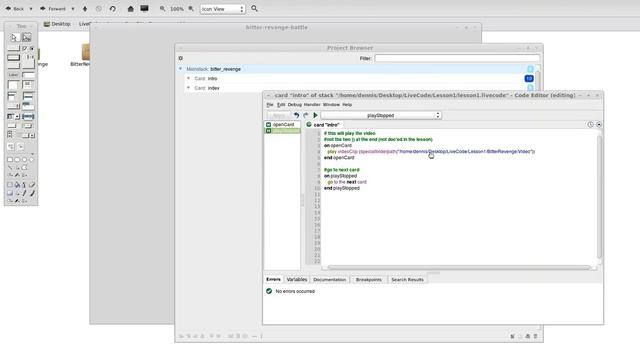Collapse the Mainstack bitter_revenge tree node
The height and width of the screenshot is (360, 640).
tap(180, 69)
